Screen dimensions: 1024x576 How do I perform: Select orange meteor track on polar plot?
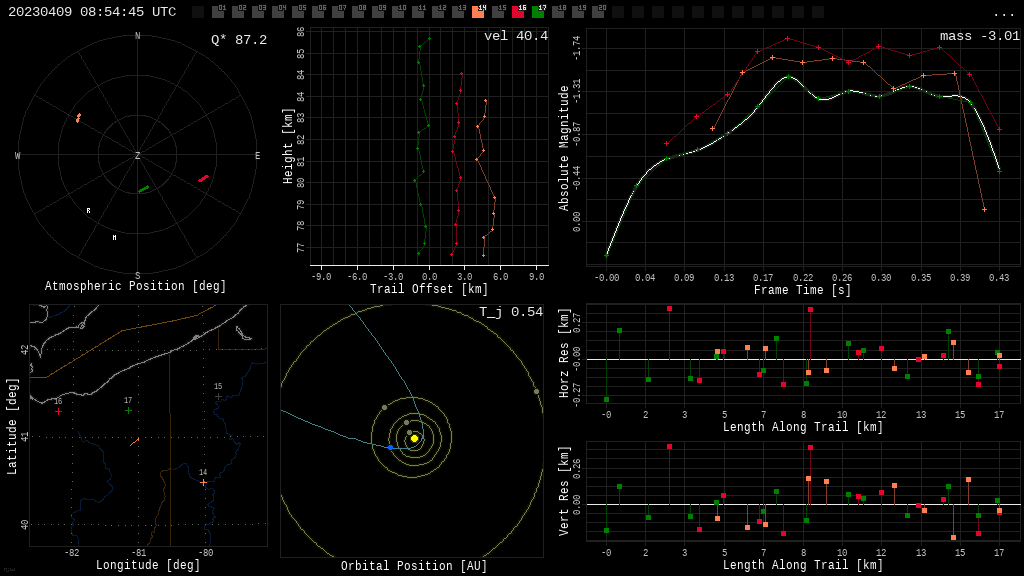pyautogui.click(x=78, y=118)
